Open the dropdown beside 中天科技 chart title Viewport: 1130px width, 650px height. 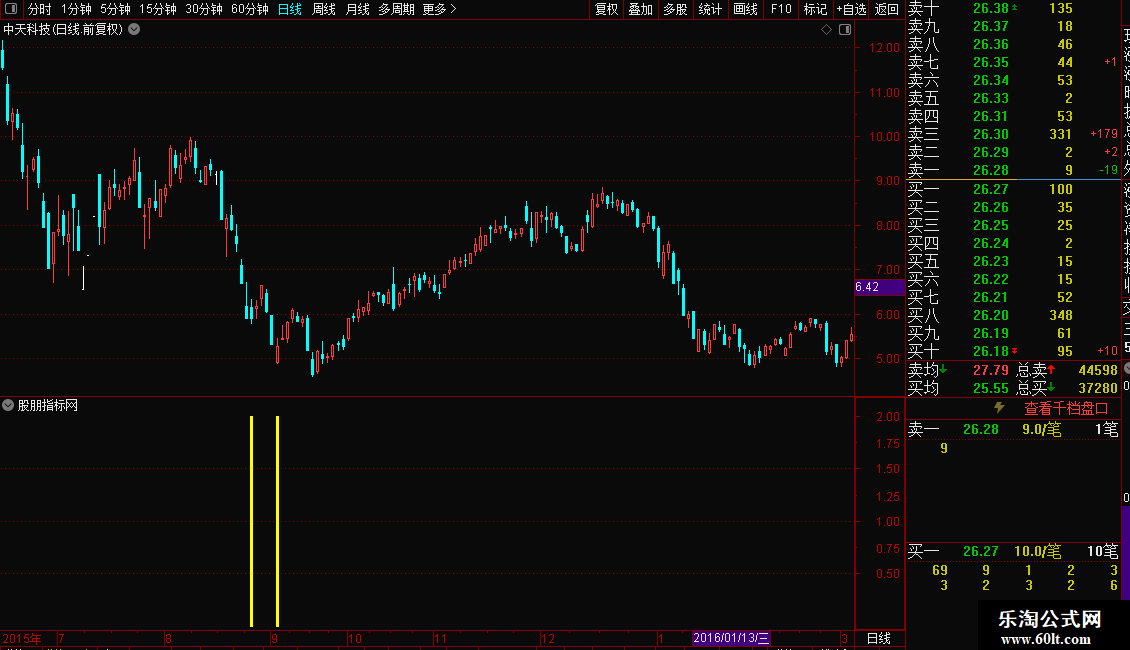[134, 30]
